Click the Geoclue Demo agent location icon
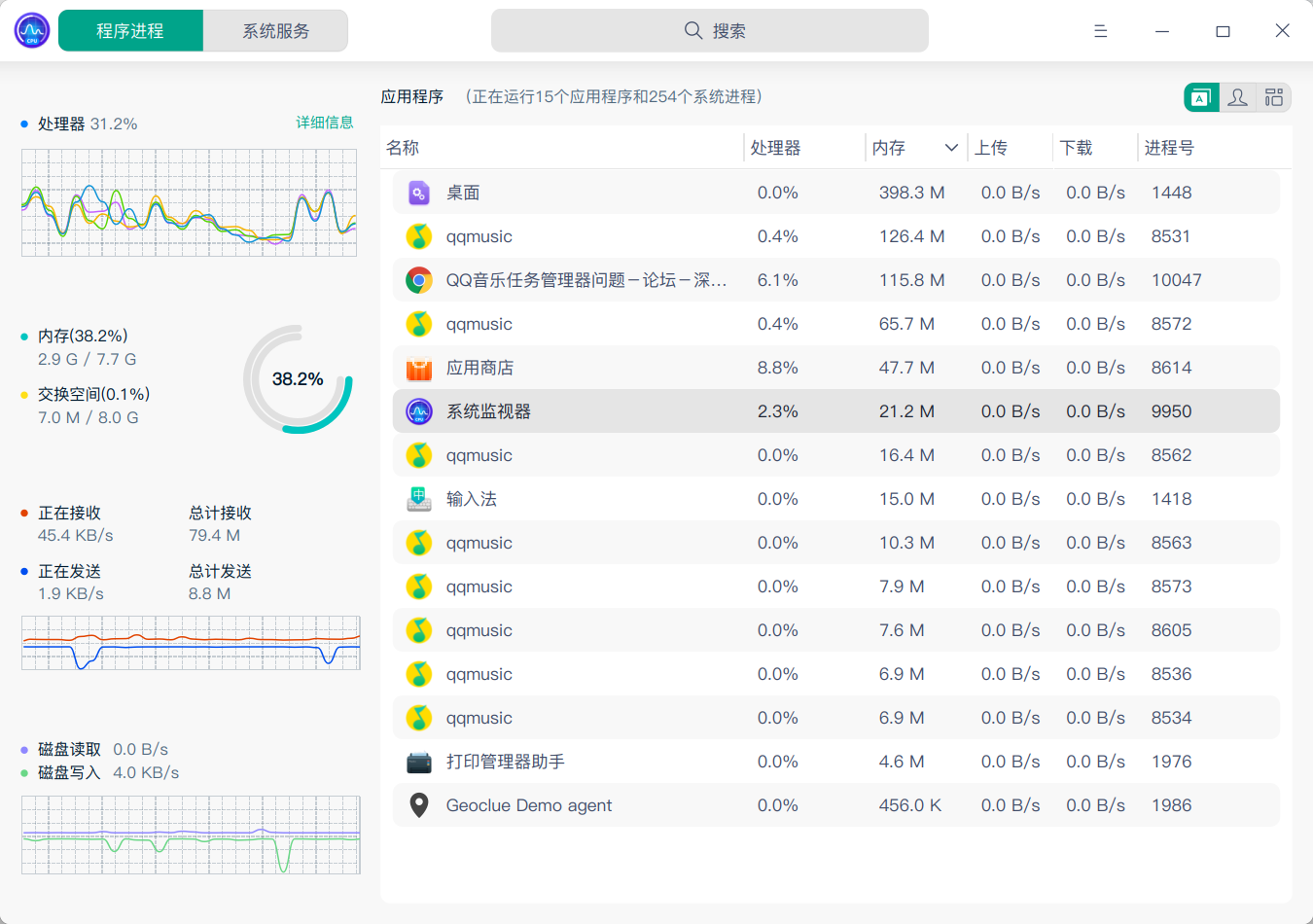1313x924 pixels. point(419,805)
